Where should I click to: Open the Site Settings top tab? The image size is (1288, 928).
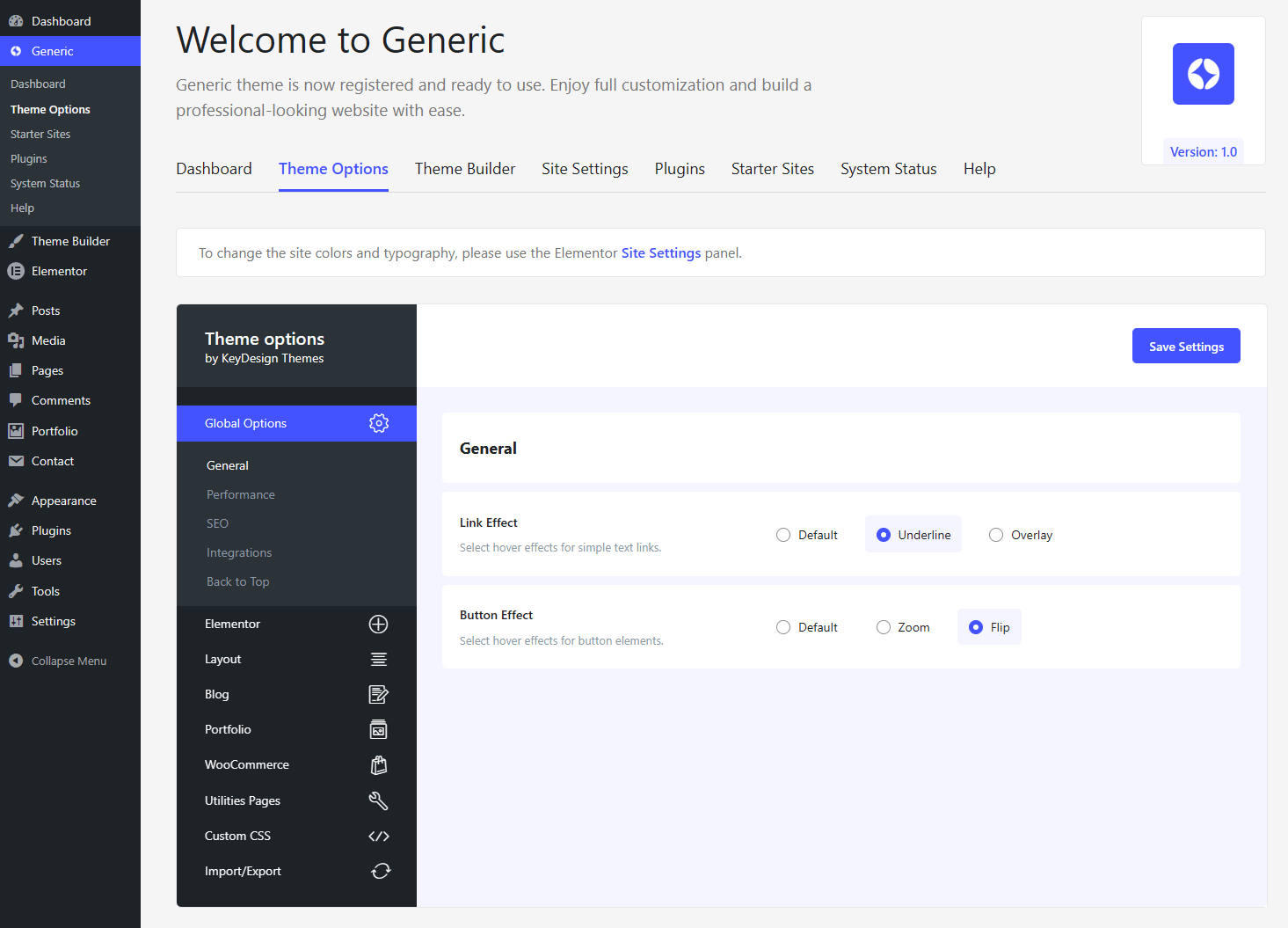pyautogui.click(x=585, y=169)
